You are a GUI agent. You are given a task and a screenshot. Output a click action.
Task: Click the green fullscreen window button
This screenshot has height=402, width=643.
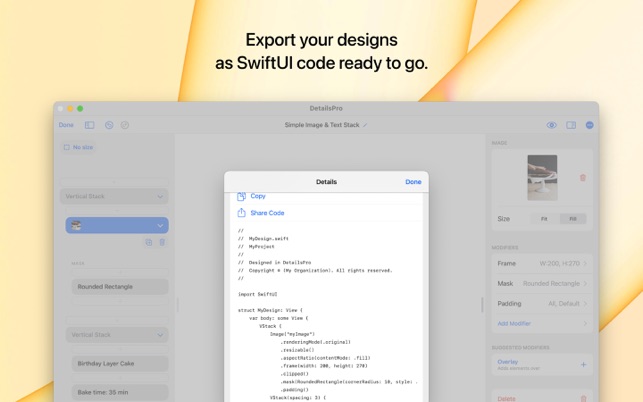click(x=80, y=109)
